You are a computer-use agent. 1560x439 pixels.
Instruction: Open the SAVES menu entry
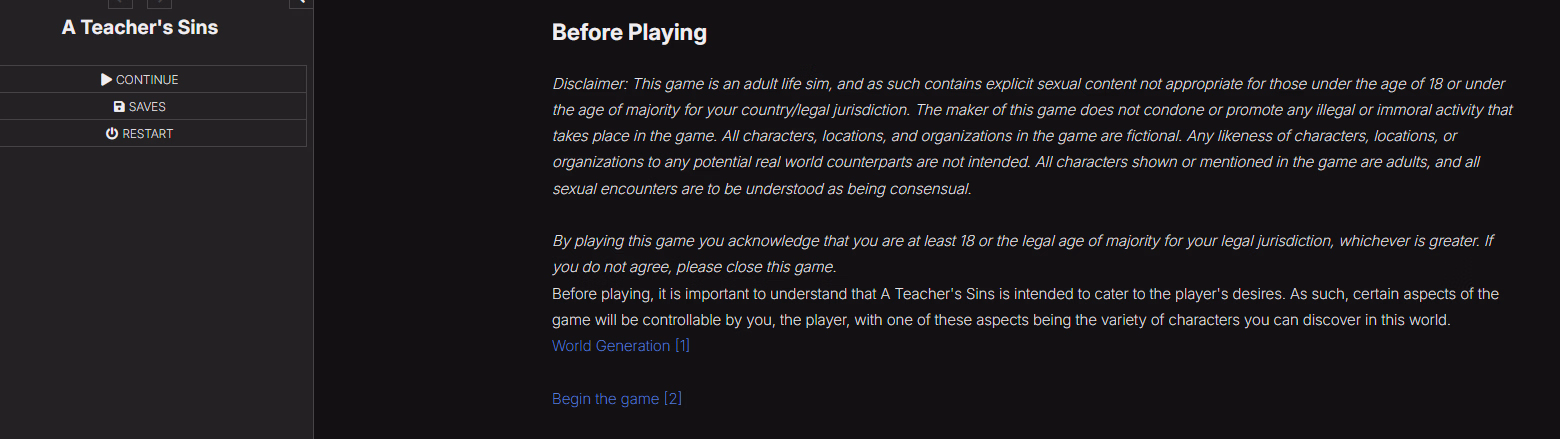tap(140, 106)
